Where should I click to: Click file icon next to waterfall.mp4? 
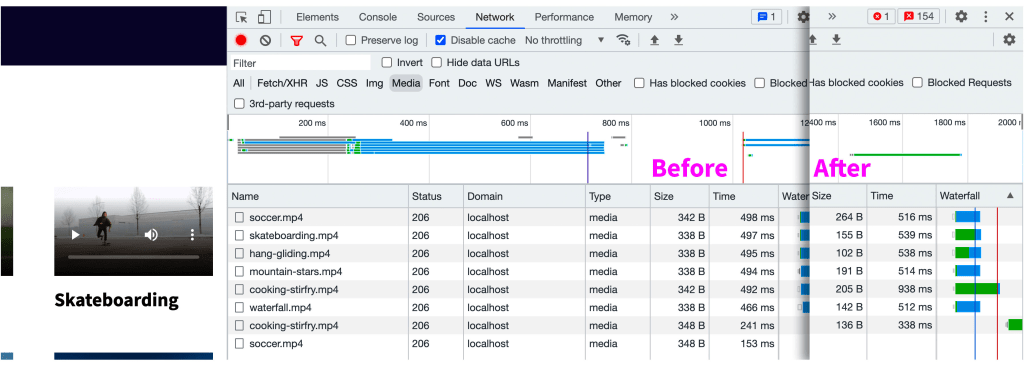click(240, 307)
